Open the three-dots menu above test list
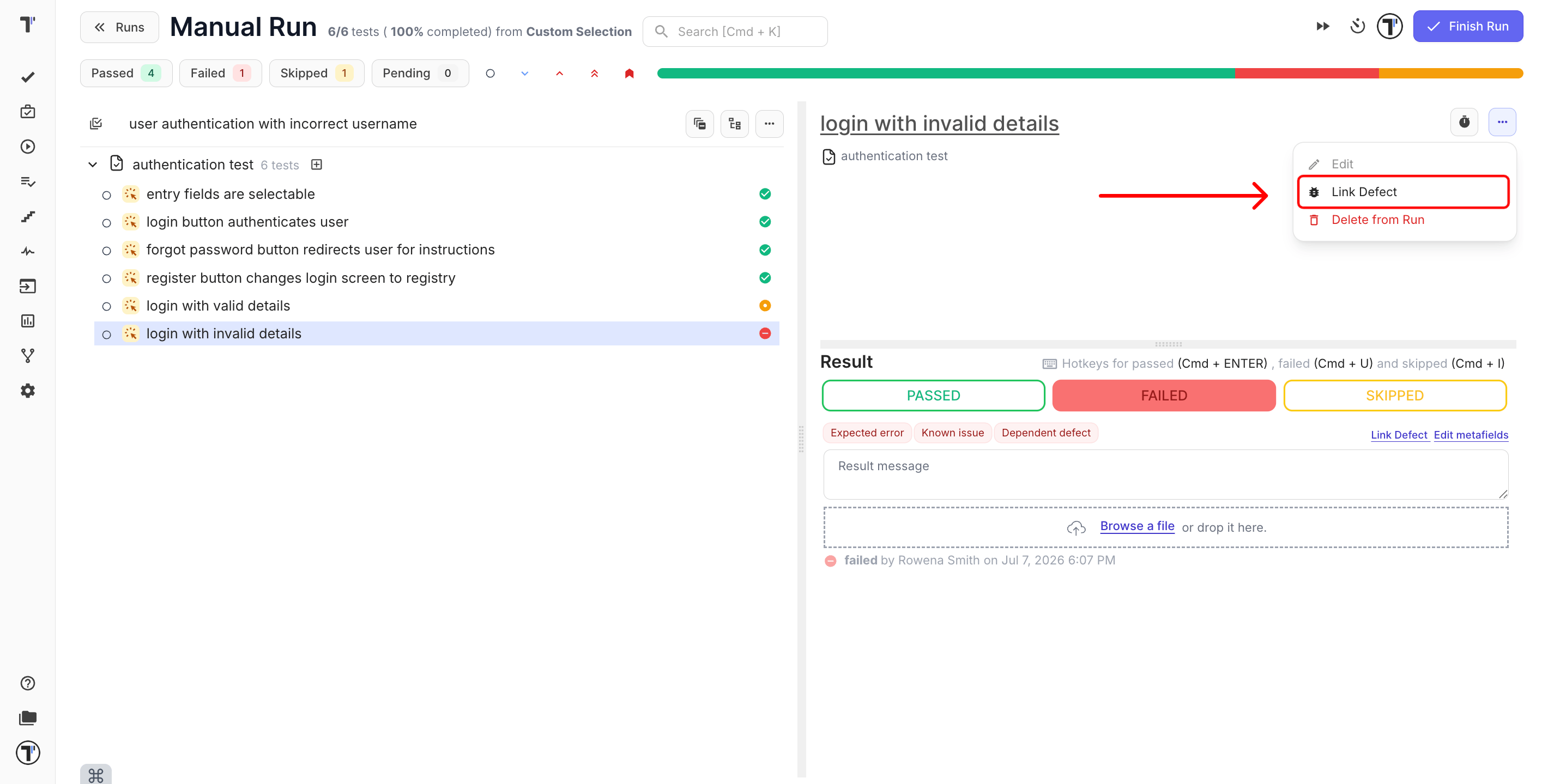This screenshot has width=1548, height=784. [769, 124]
